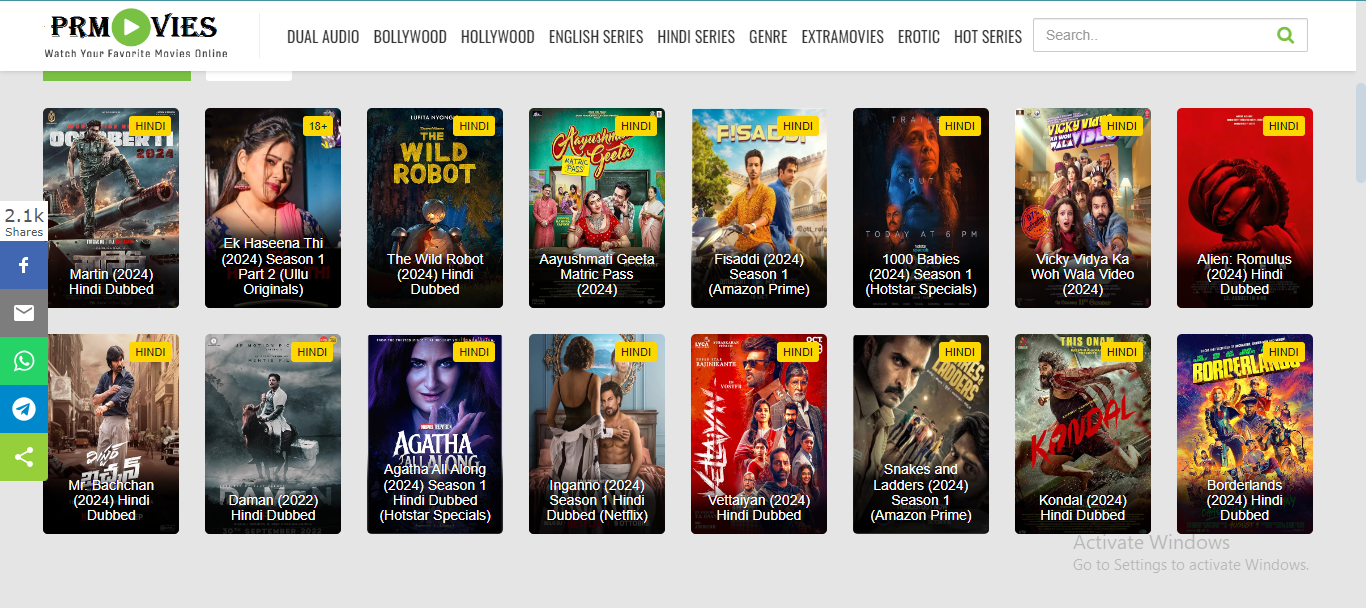Click the 18+ badge on Ek Haseena Thi
This screenshot has width=1366, height=608.
(x=318, y=126)
